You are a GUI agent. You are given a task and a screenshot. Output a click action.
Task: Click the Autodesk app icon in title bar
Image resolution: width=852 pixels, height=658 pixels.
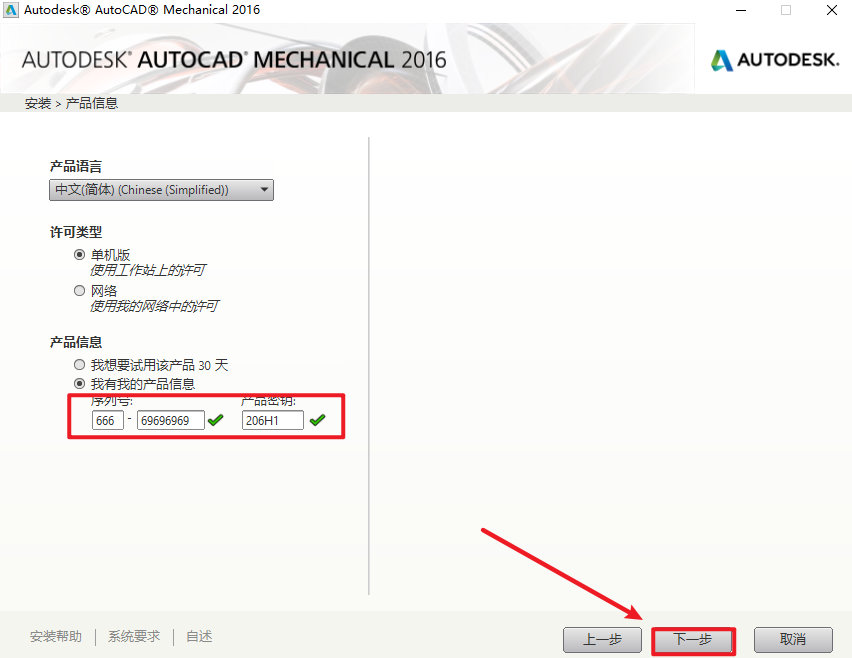(x=11, y=10)
